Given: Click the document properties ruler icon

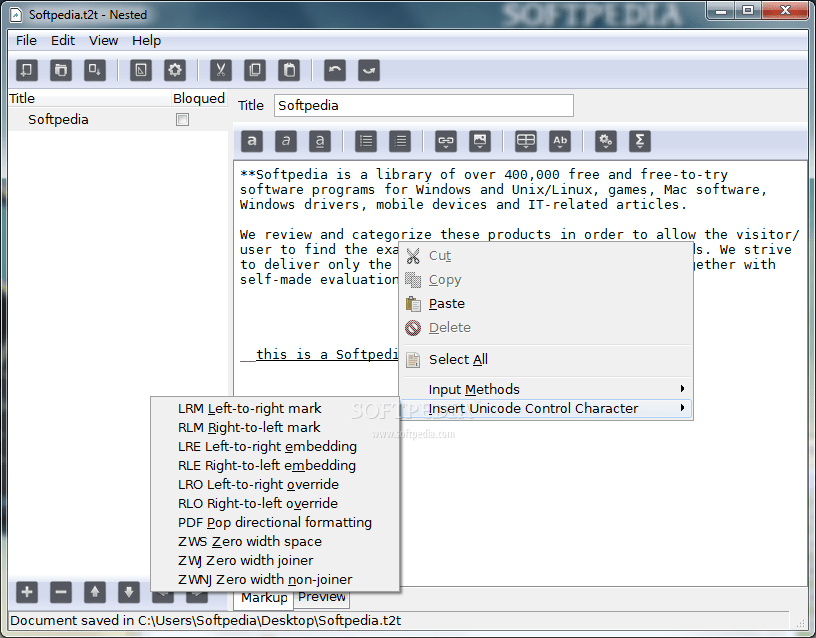Looking at the screenshot, I should coord(141,70).
